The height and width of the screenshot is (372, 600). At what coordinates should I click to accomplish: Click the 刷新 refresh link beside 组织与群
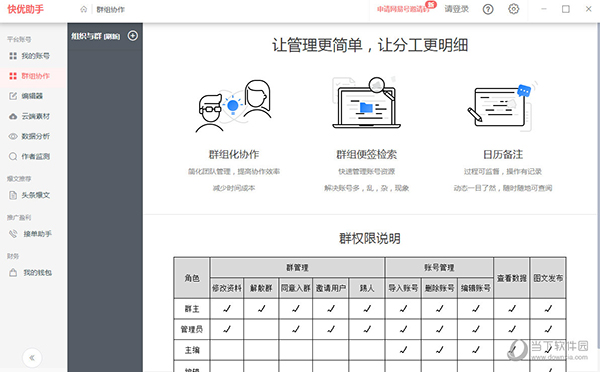(112, 36)
